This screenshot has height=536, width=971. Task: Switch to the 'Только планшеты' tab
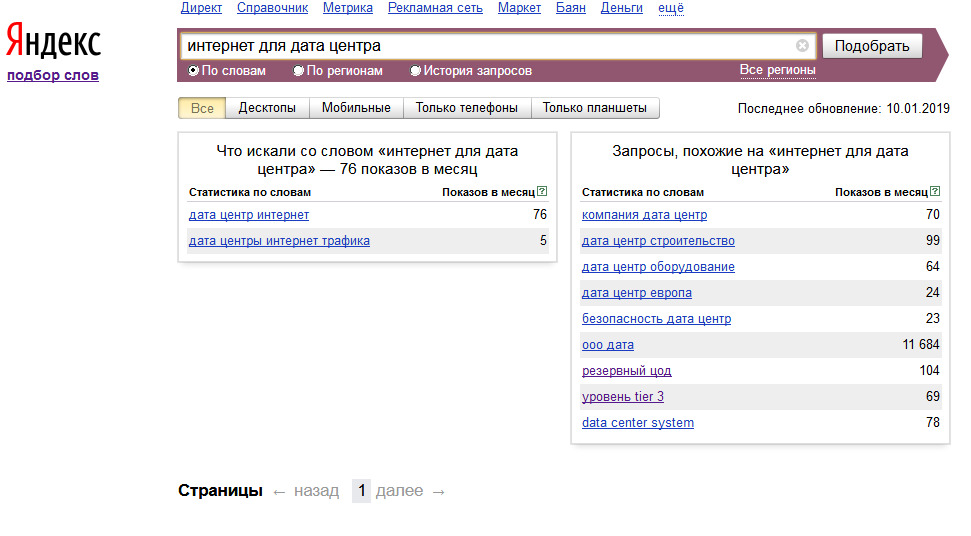(x=594, y=108)
